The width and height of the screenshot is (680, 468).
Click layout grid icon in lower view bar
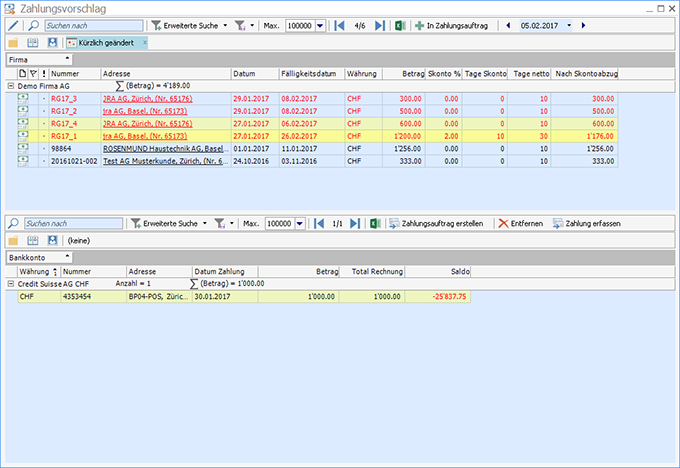coord(33,240)
